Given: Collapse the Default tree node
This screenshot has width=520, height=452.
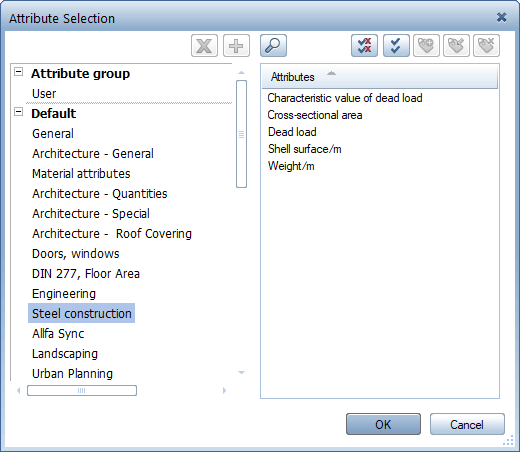Looking at the screenshot, I should point(19,112).
